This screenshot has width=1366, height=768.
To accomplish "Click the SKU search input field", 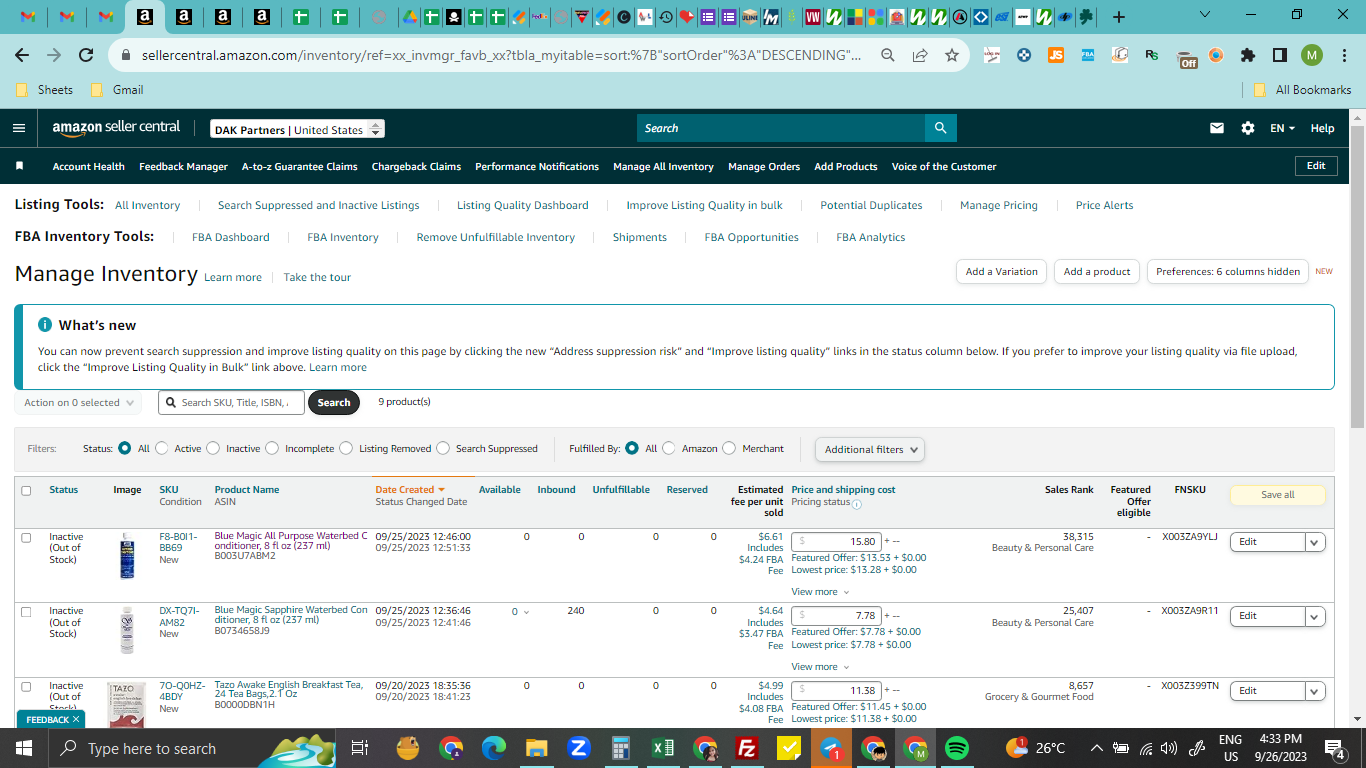I will 231,403.
